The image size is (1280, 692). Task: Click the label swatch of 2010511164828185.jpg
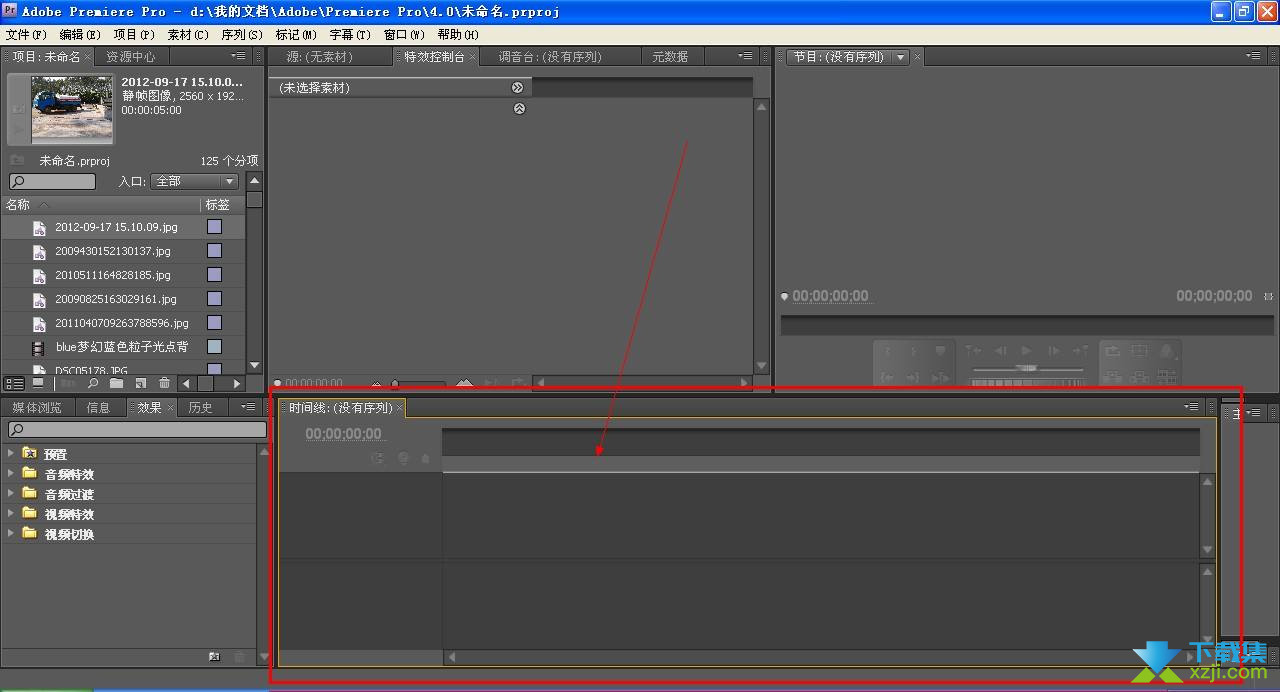click(214, 275)
